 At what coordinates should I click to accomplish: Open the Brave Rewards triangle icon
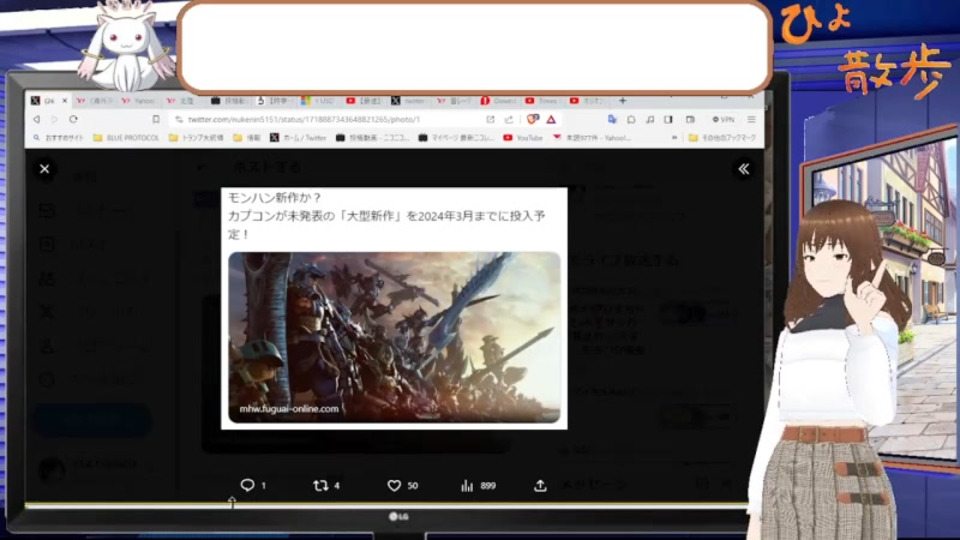click(551, 119)
